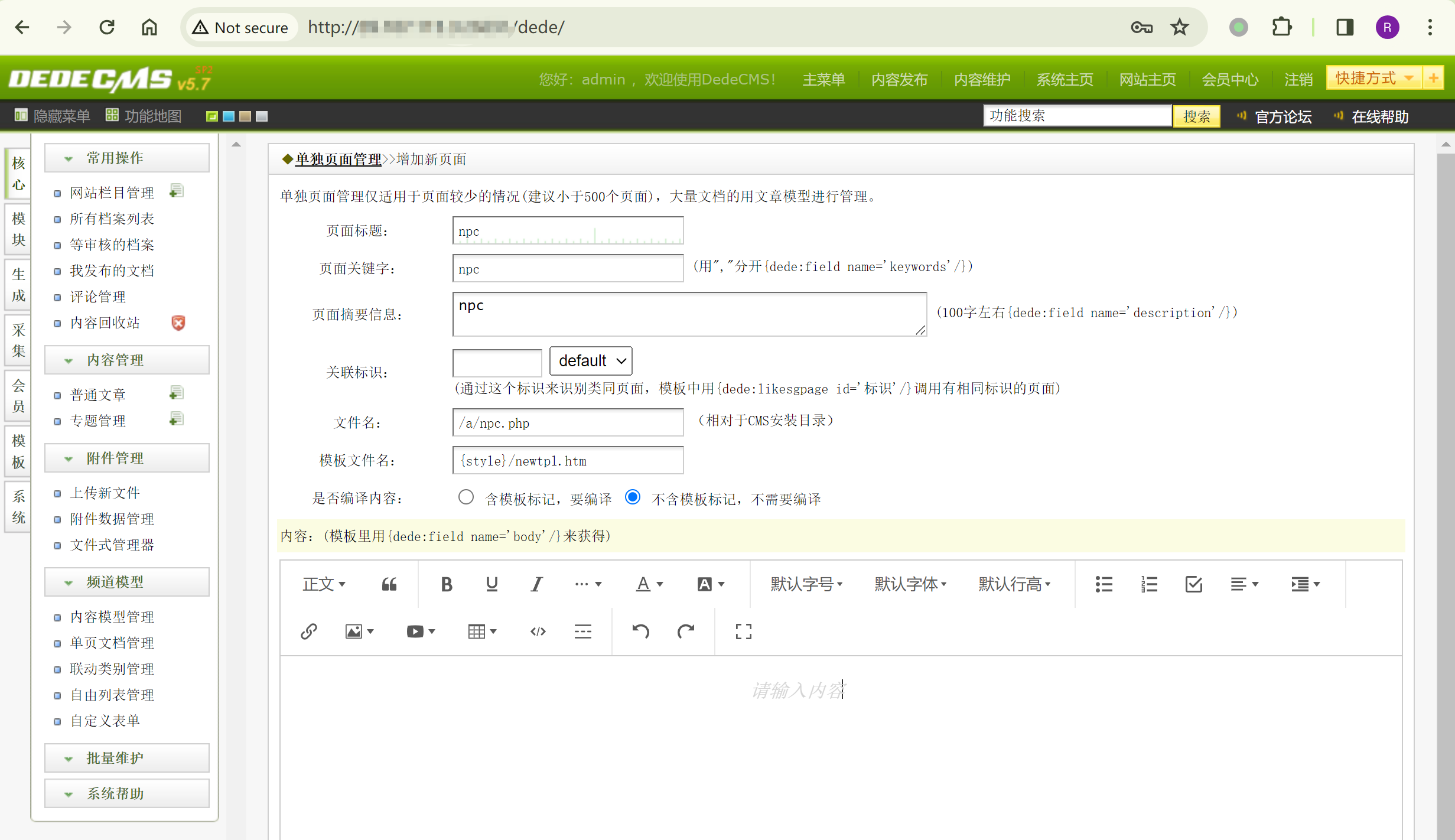Click the blockquote icon

(x=389, y=584)
